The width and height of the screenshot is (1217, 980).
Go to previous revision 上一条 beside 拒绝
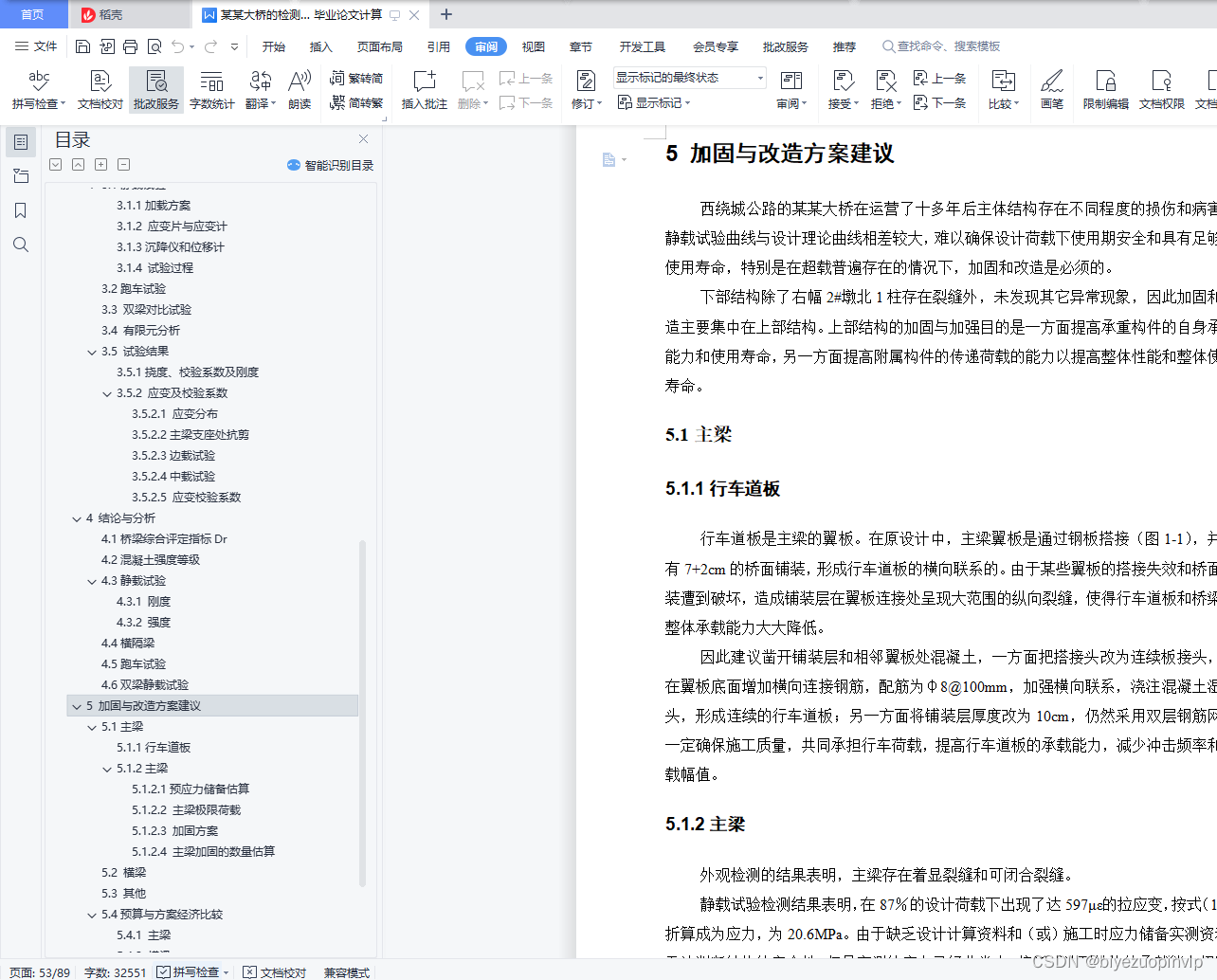(x=939, y=79)
